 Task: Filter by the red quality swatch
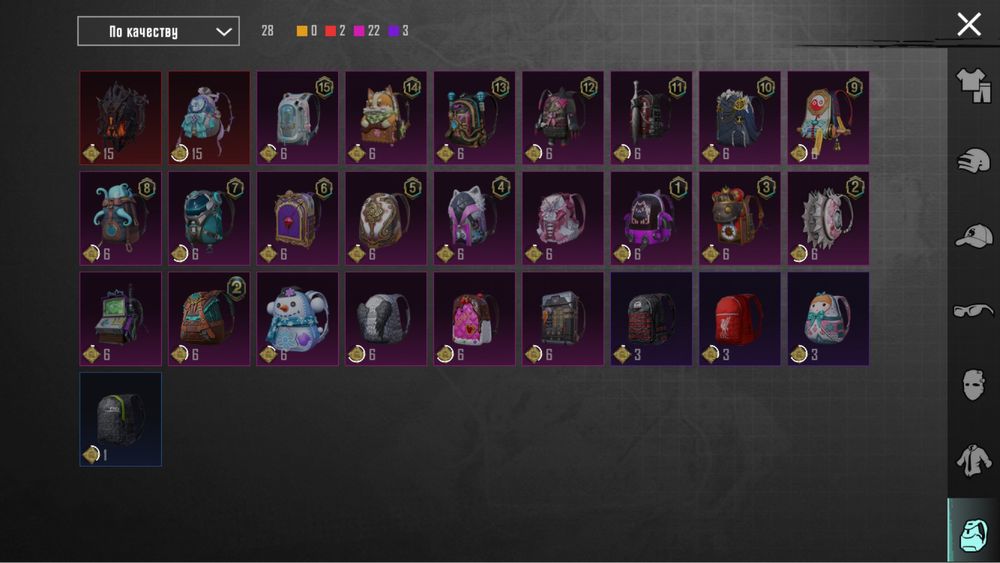tap(330, 31)
